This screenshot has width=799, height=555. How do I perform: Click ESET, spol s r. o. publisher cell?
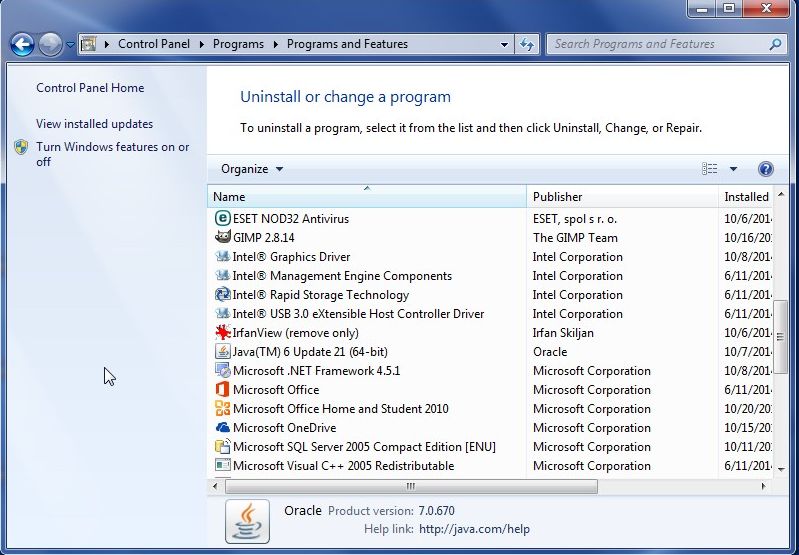575,219
